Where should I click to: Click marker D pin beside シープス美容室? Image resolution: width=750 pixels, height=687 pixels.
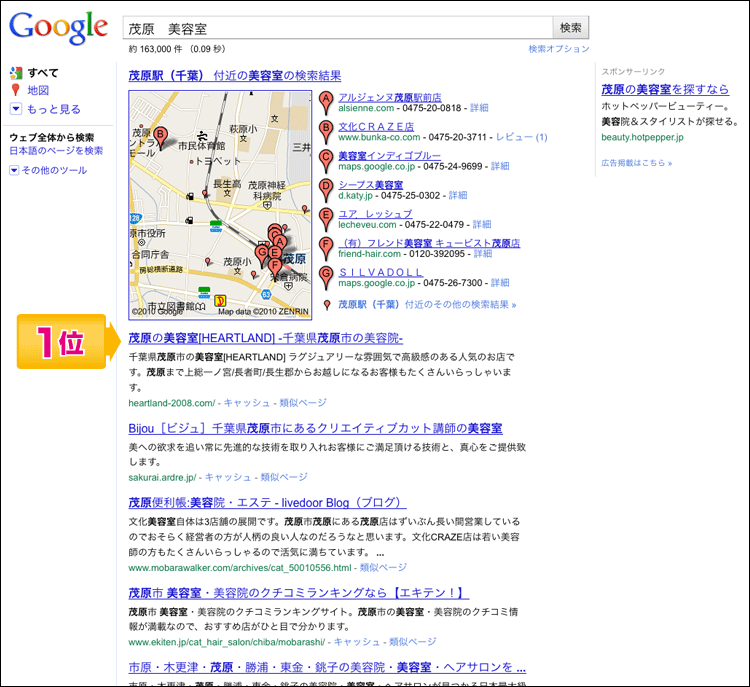tap(326, 190)
